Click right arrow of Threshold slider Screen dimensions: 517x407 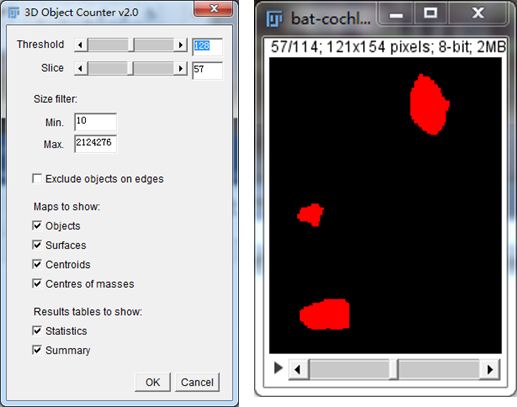pyautogui.click(x=181, y=45)
